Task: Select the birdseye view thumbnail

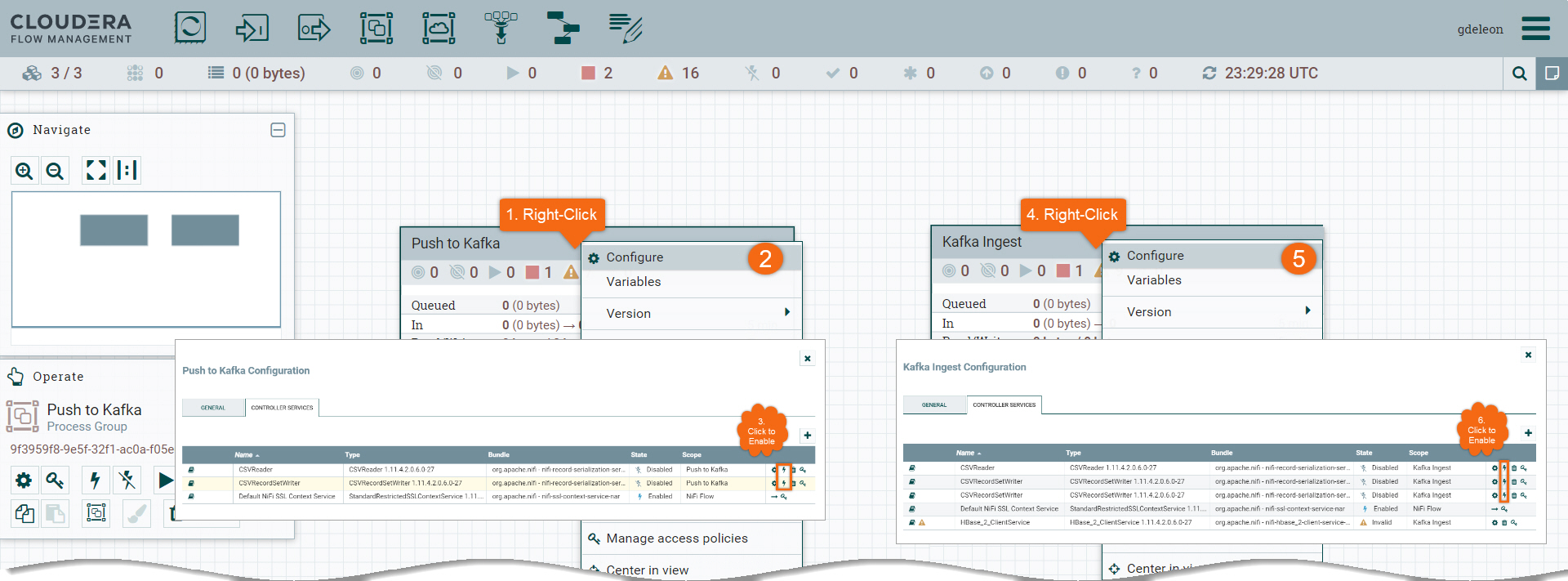Action: point(146,259)
